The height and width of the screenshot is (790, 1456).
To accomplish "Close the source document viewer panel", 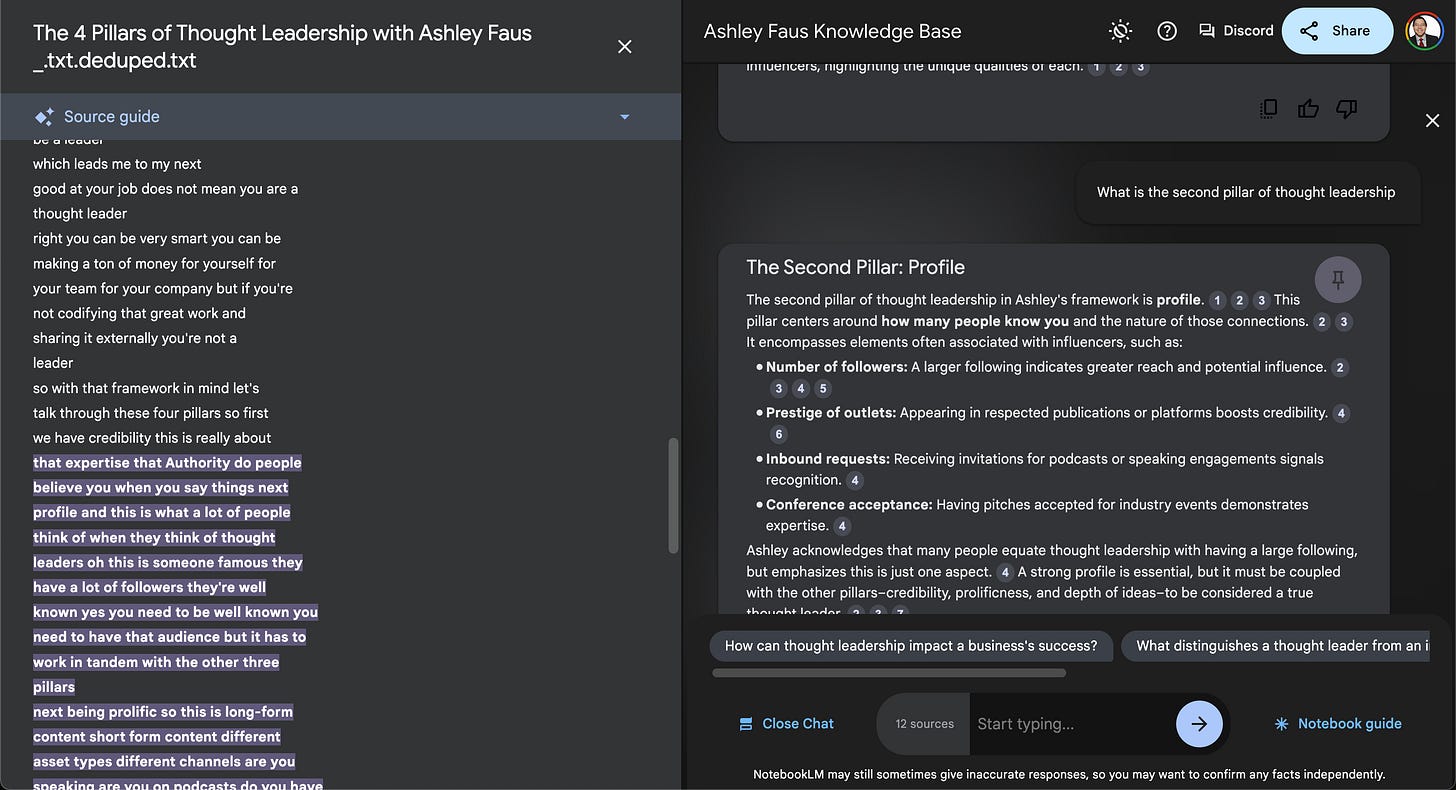I will pos(625,47).
